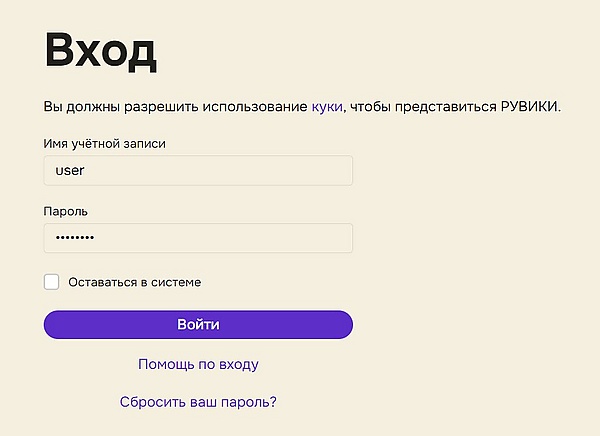Place cursor on the "user" text
600x436 pixels.
[x=70, y=170]
